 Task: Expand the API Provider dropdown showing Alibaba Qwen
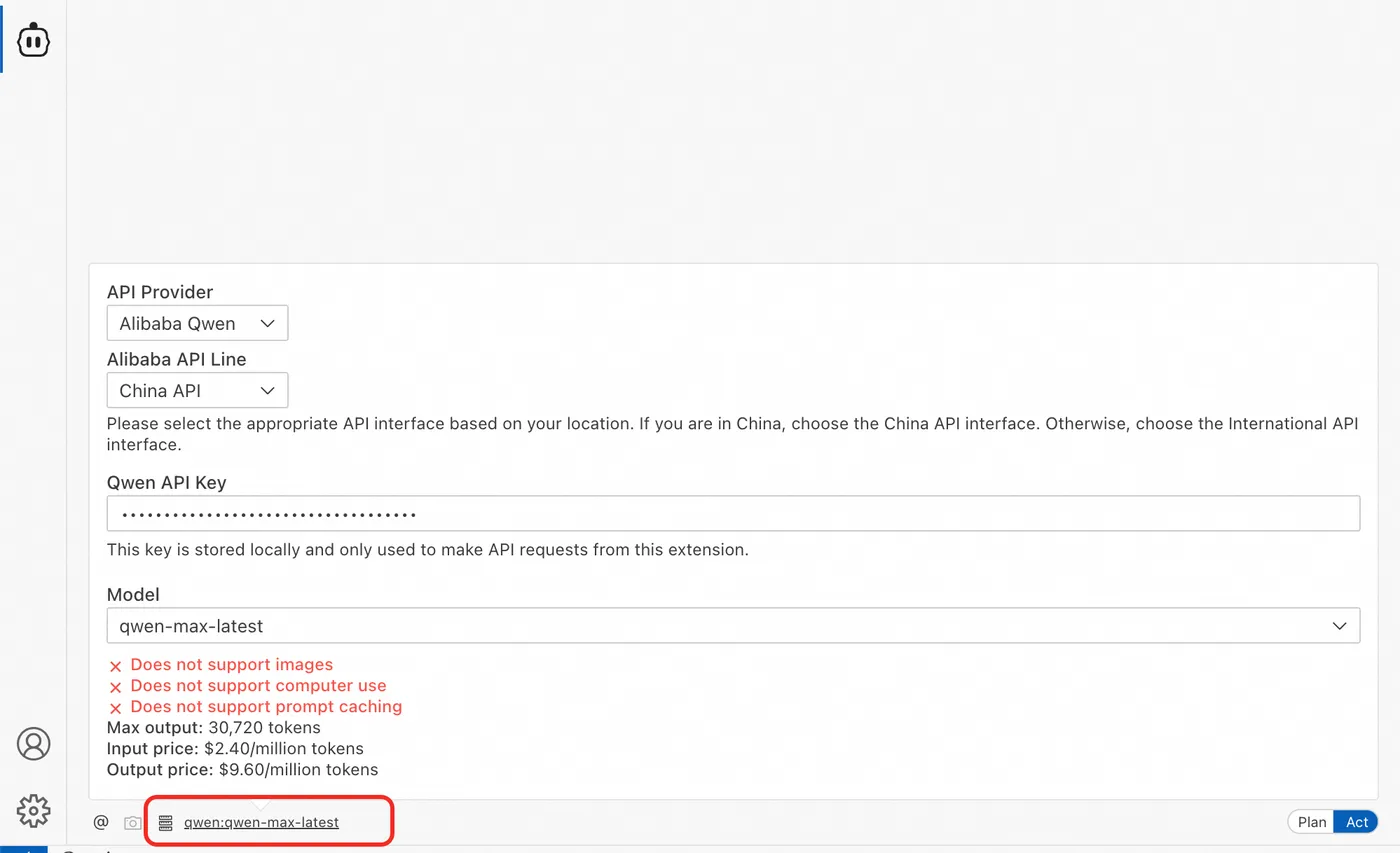197,323
